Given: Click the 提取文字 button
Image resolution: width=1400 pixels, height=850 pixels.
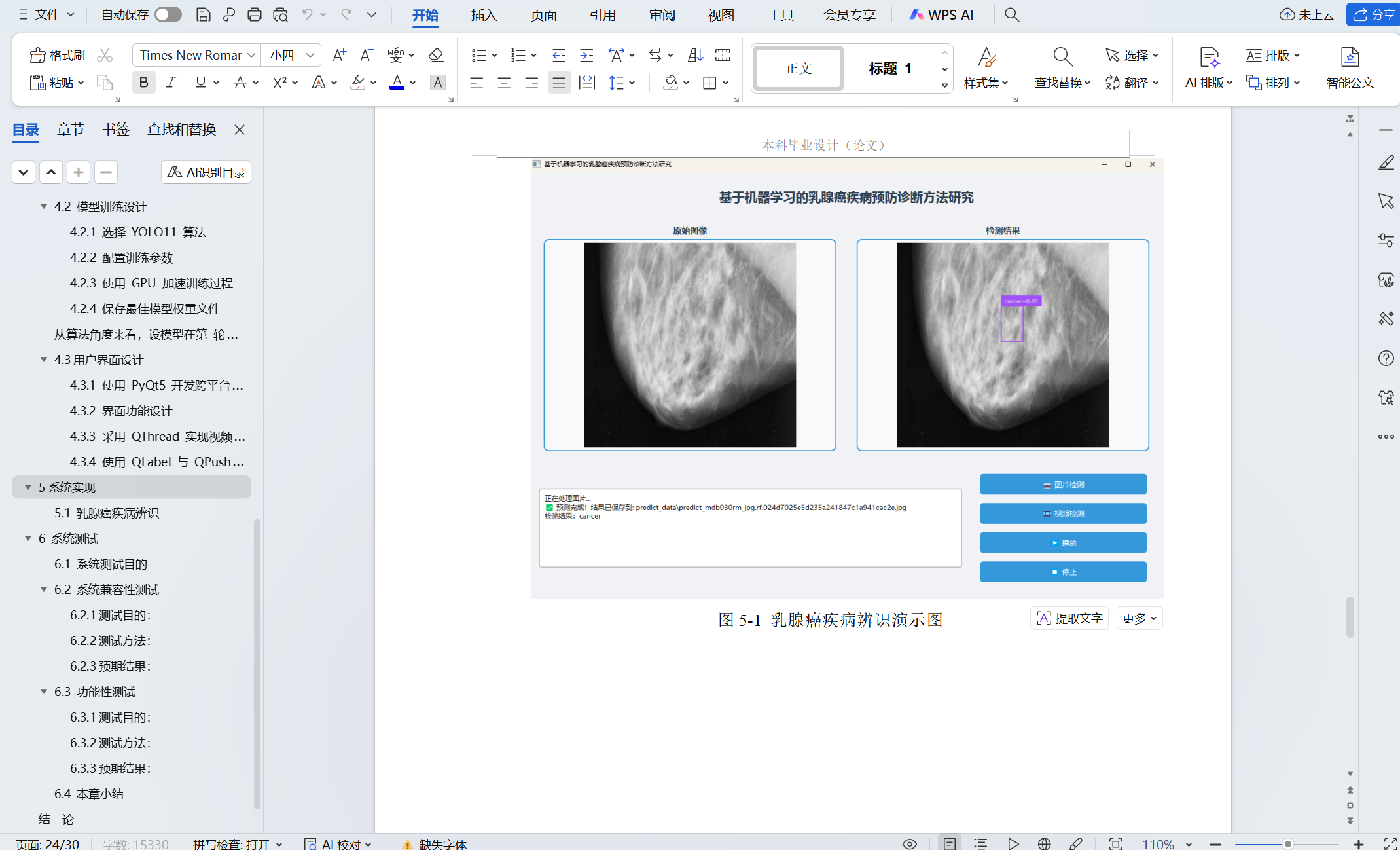Looking at the screenshot, I should pos(1069,618).
